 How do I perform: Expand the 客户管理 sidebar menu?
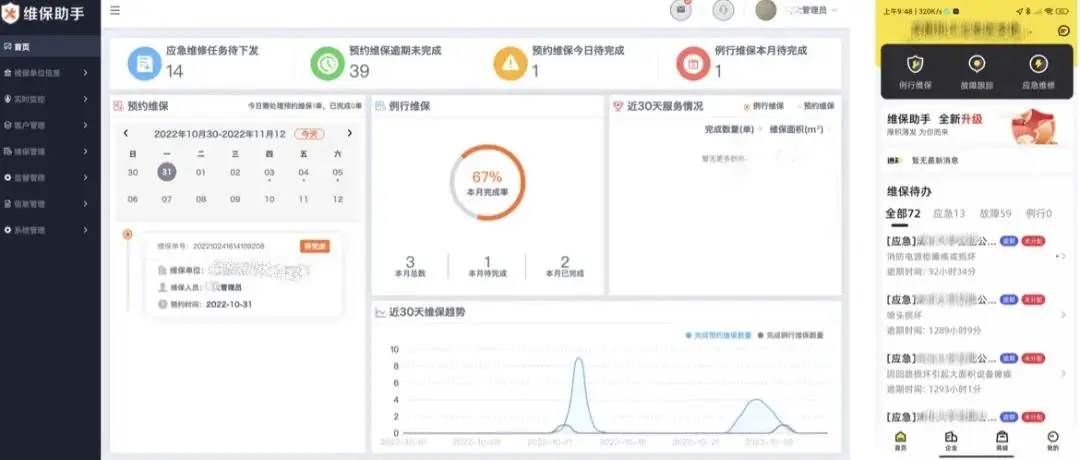(x=50, y=125)
